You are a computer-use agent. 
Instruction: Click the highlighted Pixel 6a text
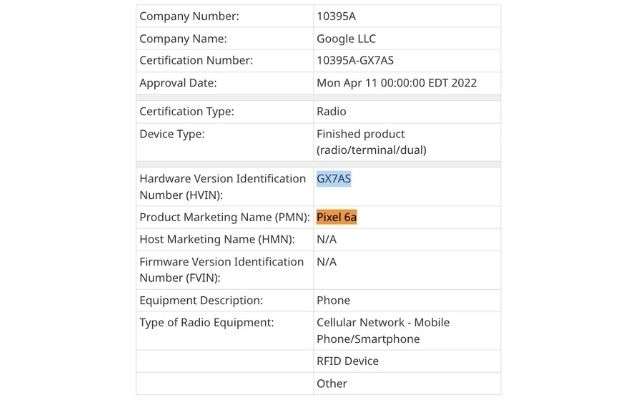tap(336, 217)
